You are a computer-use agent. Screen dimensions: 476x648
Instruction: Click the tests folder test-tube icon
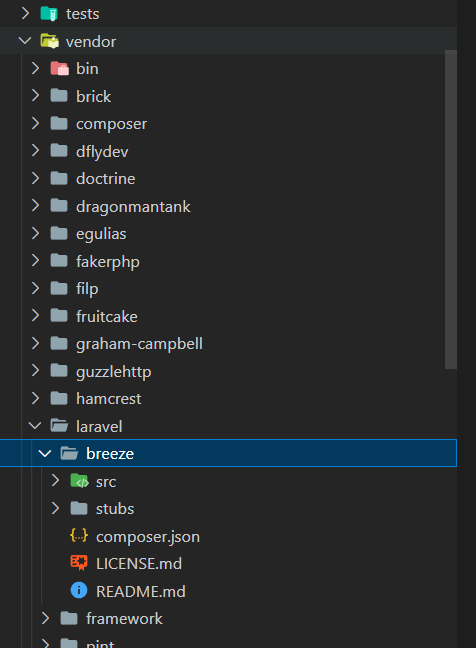point(49,14)
